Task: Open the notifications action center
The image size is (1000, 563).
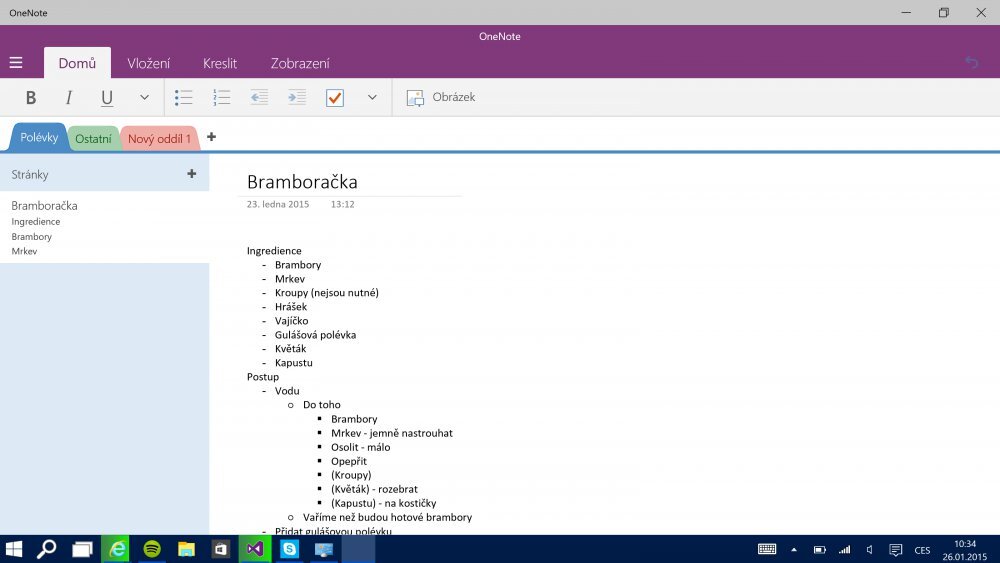Action: [x=895, y=550]
